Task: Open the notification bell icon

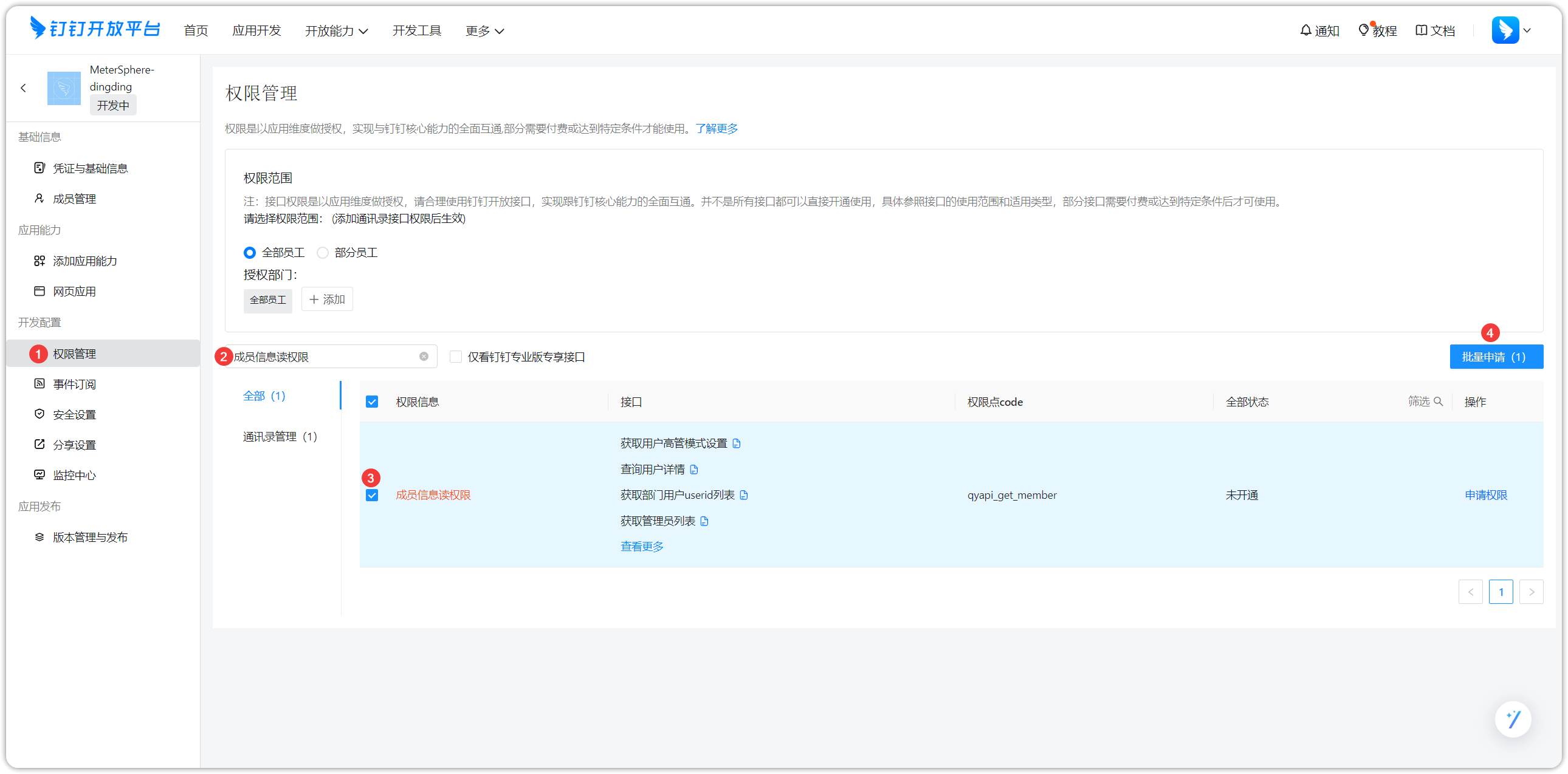Action: (1305, 30)
